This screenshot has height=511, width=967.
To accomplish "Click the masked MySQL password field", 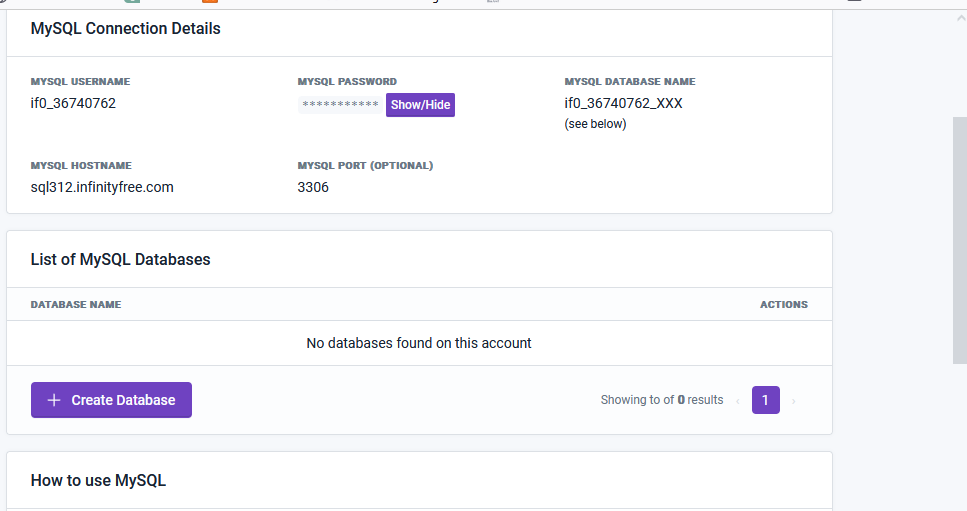I will pos(340,105).
